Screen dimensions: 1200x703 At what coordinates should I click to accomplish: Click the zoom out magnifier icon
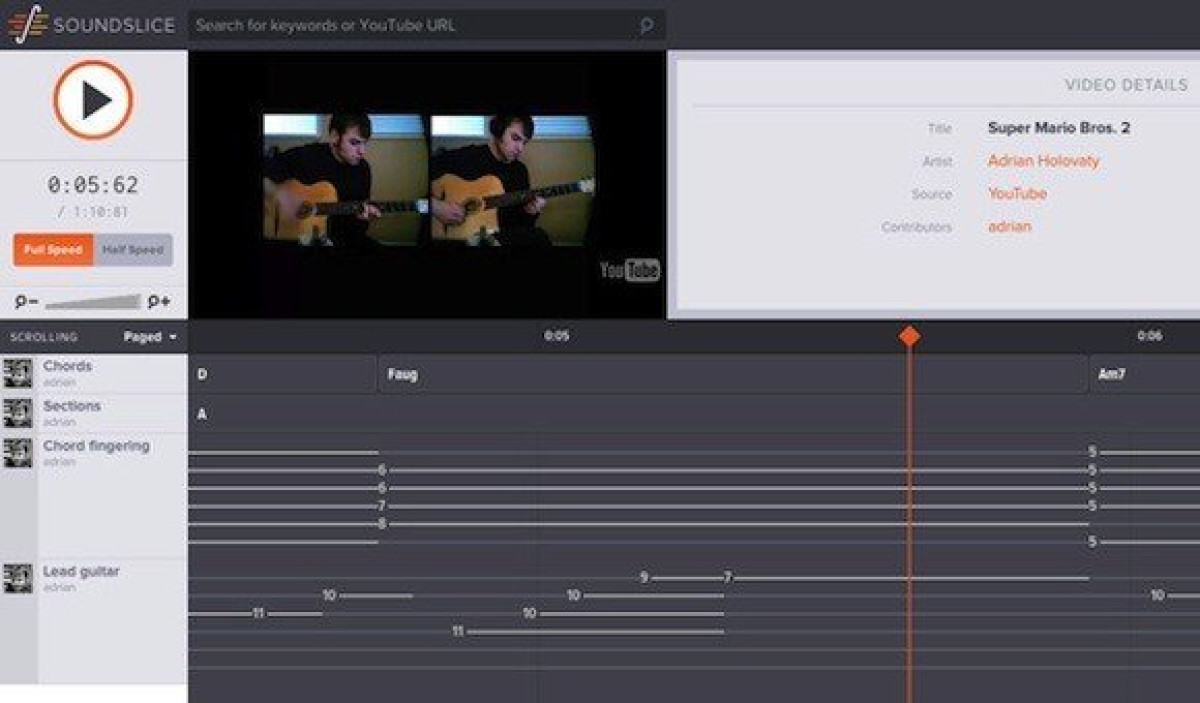click(27, 301)
